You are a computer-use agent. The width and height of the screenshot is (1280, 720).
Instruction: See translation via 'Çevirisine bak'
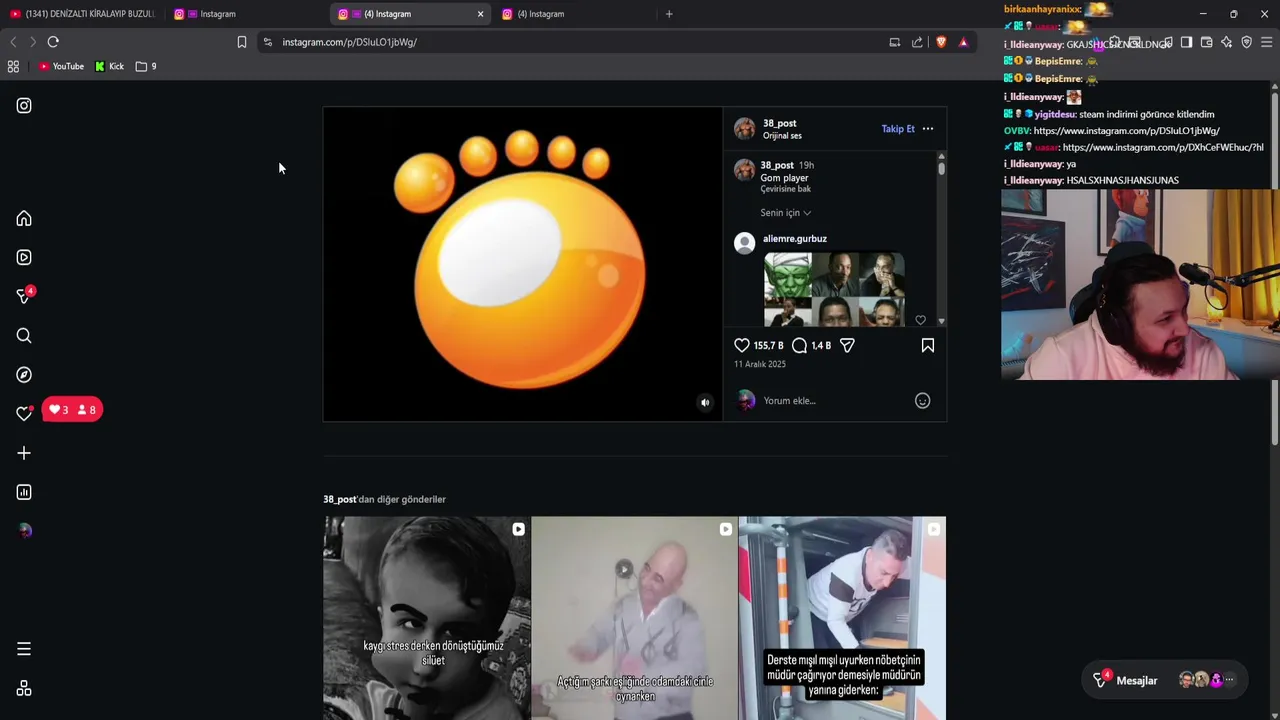point(786,189)
